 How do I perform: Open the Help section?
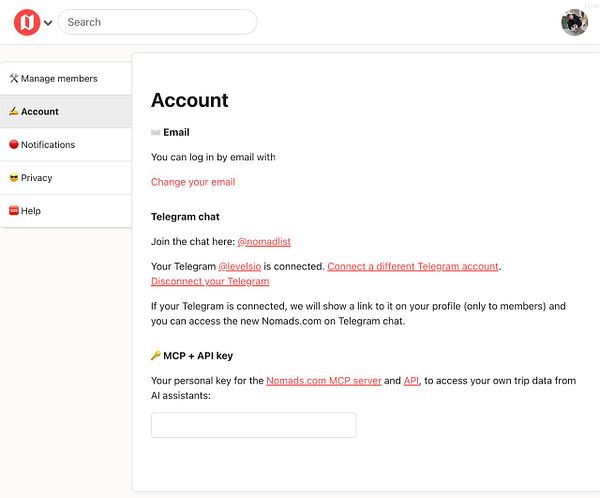pyautogui.click(x=66, y=211)
